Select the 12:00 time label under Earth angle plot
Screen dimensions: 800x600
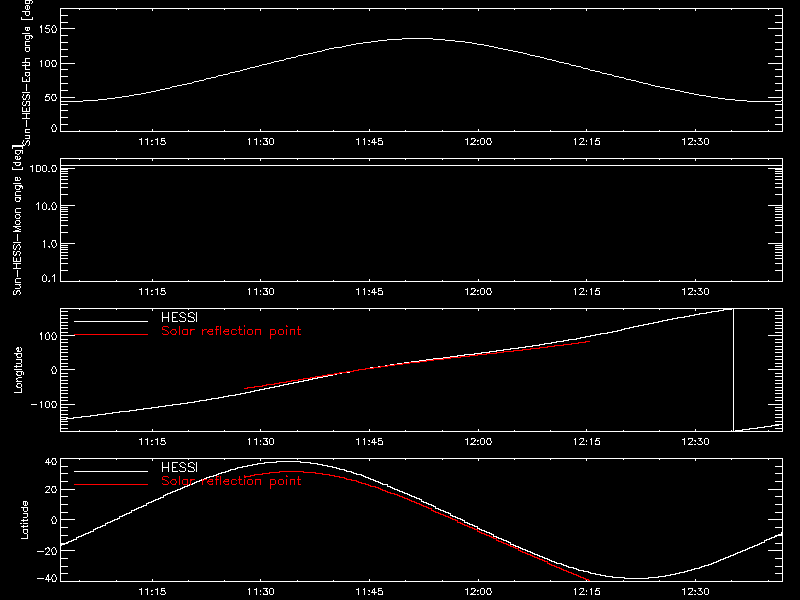coord(478,141)
